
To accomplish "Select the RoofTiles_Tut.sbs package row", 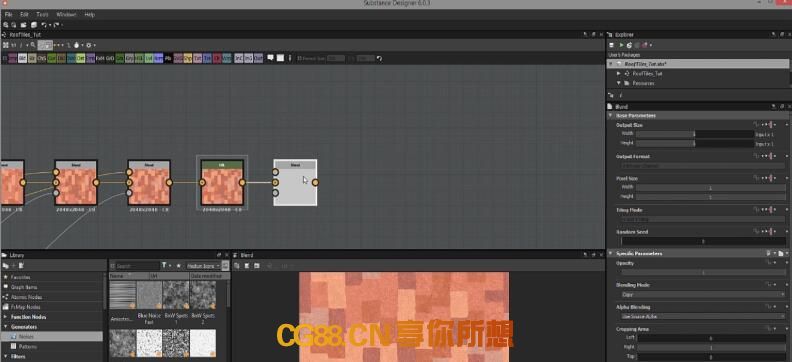I will point(698,64).
